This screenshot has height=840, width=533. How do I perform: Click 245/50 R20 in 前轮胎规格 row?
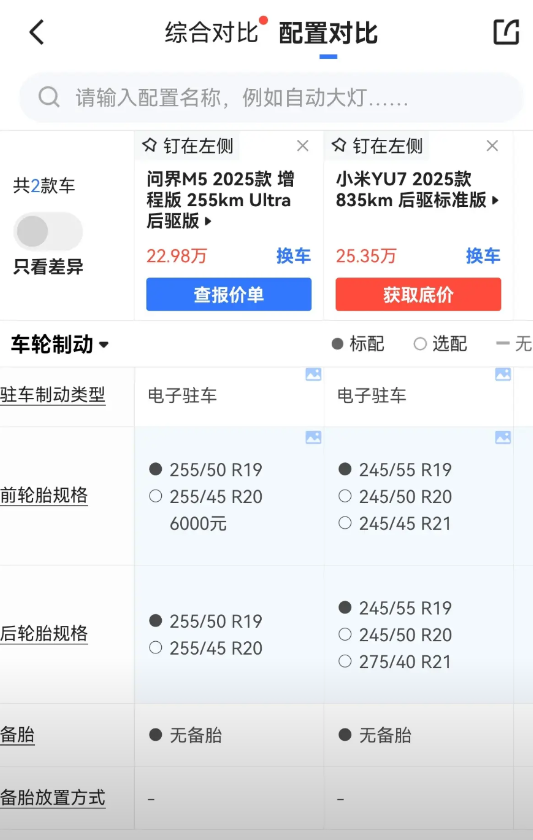[405, 497]
